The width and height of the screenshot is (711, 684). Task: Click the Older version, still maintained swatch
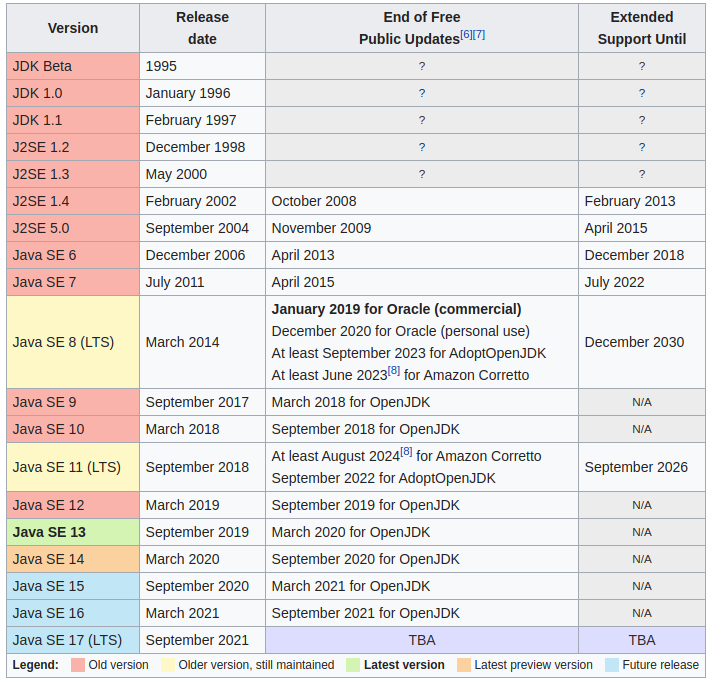[168, 665]
